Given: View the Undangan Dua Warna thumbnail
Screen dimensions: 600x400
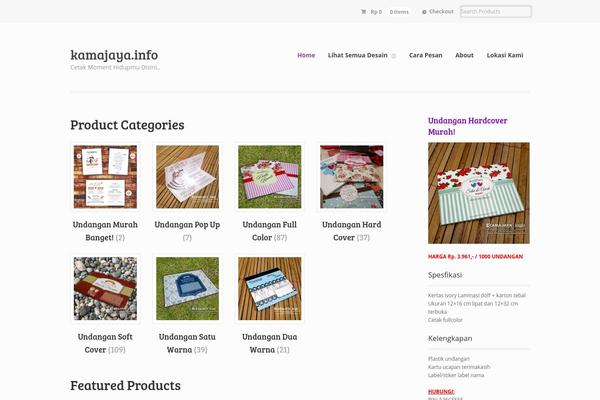Looking at the screenshot, I should (270, 289).
